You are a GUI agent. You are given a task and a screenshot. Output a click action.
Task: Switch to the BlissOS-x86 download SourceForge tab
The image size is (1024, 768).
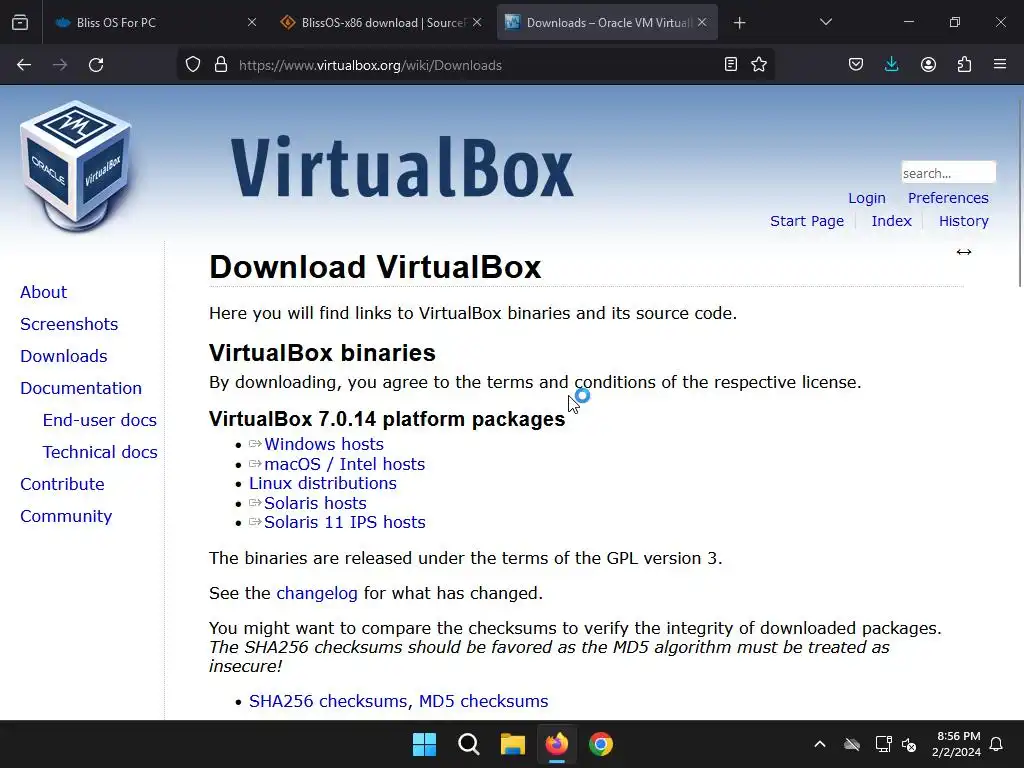click(381, 23)
